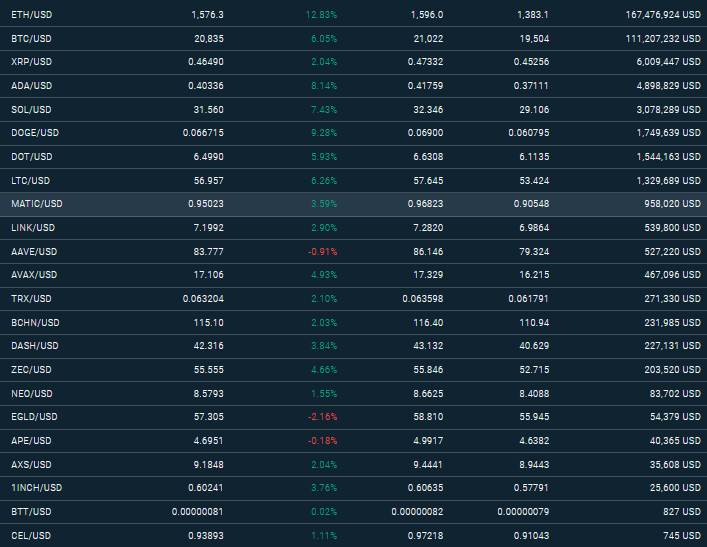Click AVAX volume 467,096 USD

click(x=673, y=275)
